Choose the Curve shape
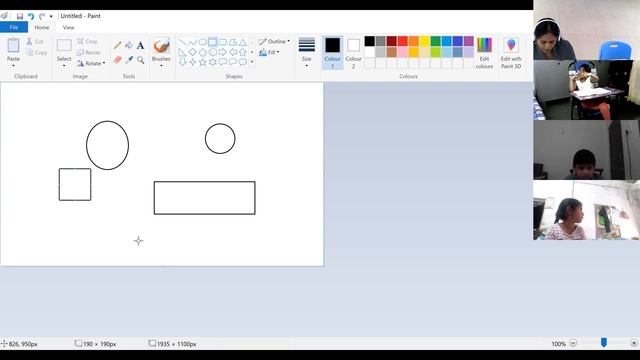Screen dimensions: 640x360 (193, 42)
